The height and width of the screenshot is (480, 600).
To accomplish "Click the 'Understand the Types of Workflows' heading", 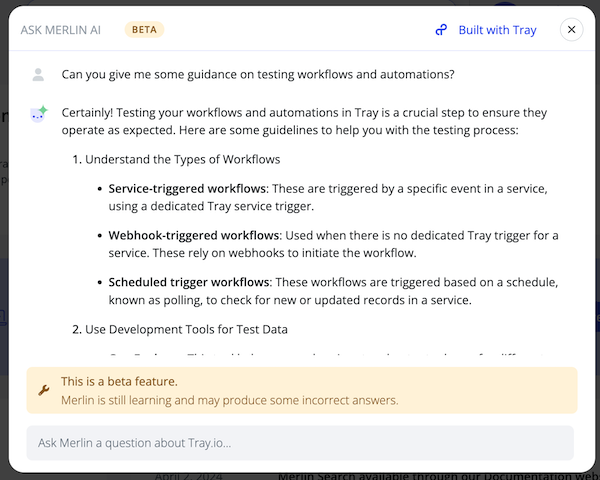I will [182, 159].
